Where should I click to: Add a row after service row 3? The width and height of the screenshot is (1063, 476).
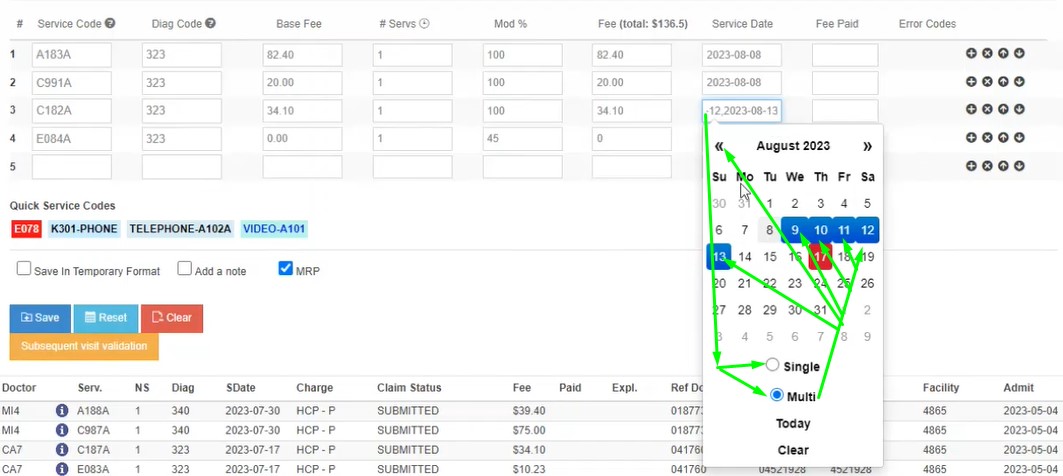coord(971,109)
